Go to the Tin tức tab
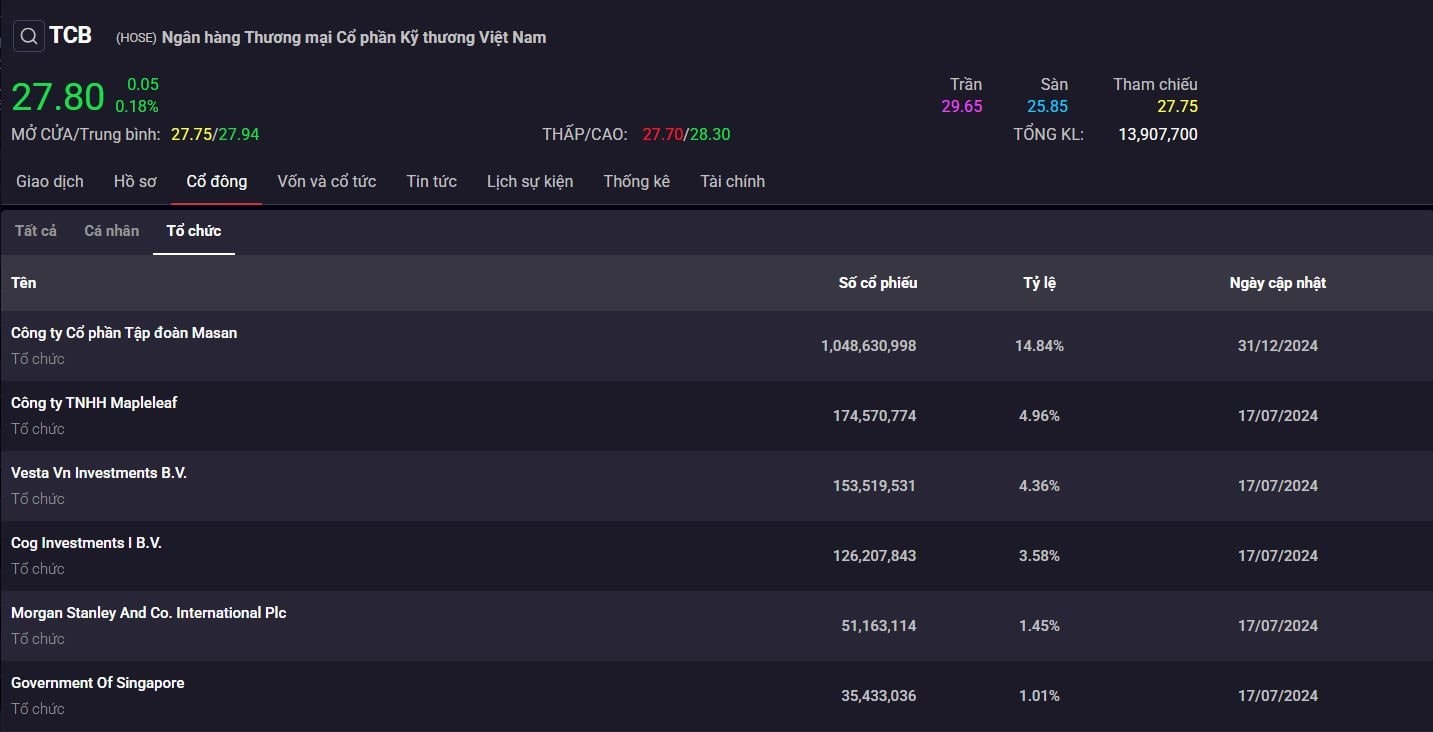 (432, 181)
